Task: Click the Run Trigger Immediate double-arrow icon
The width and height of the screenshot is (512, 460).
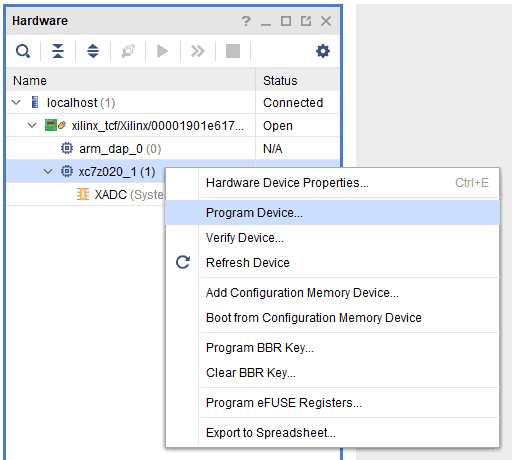Action: click(198, 51)
